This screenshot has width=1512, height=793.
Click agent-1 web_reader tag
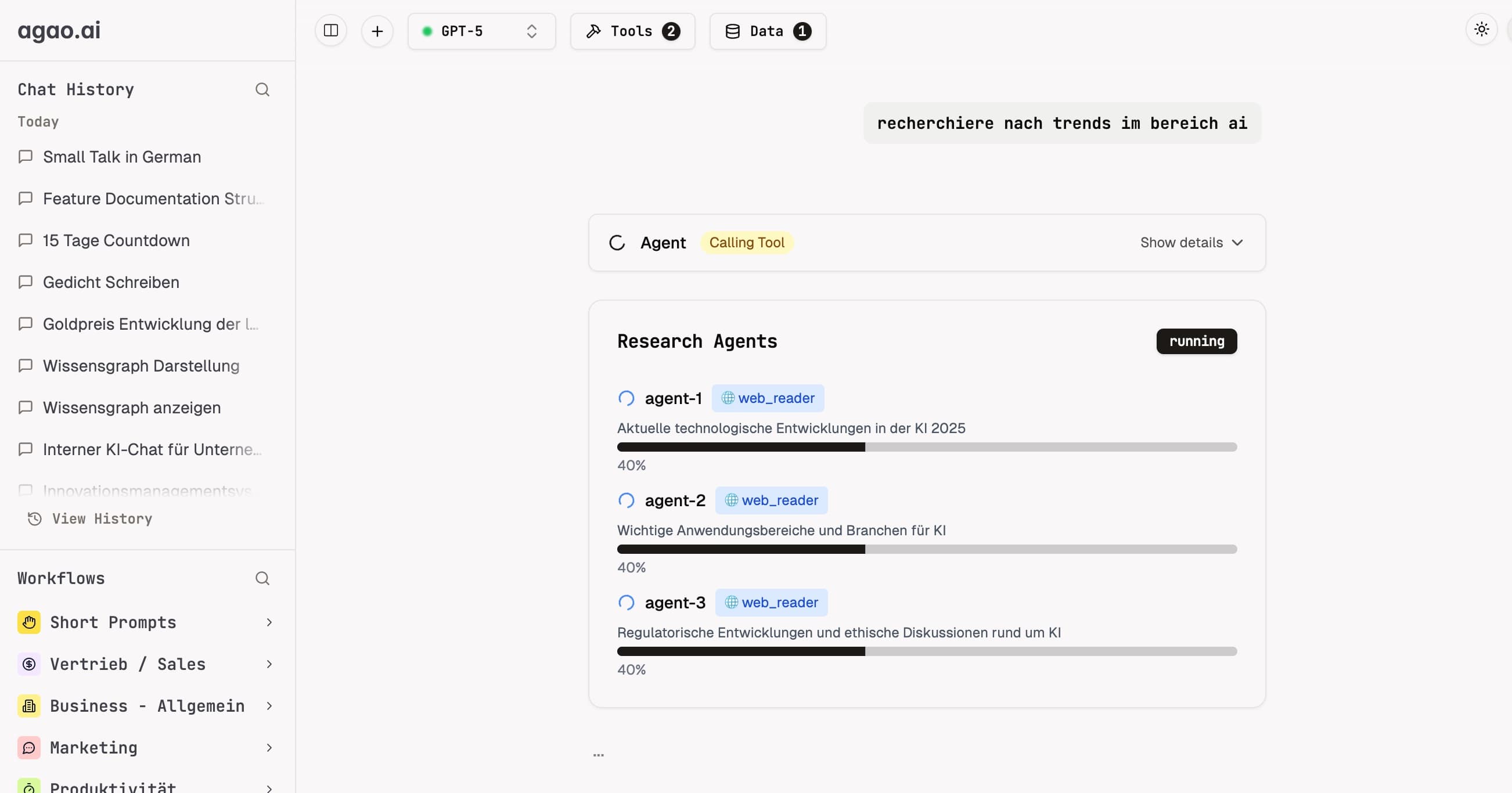pyautogui.click(x=768, y=398)
